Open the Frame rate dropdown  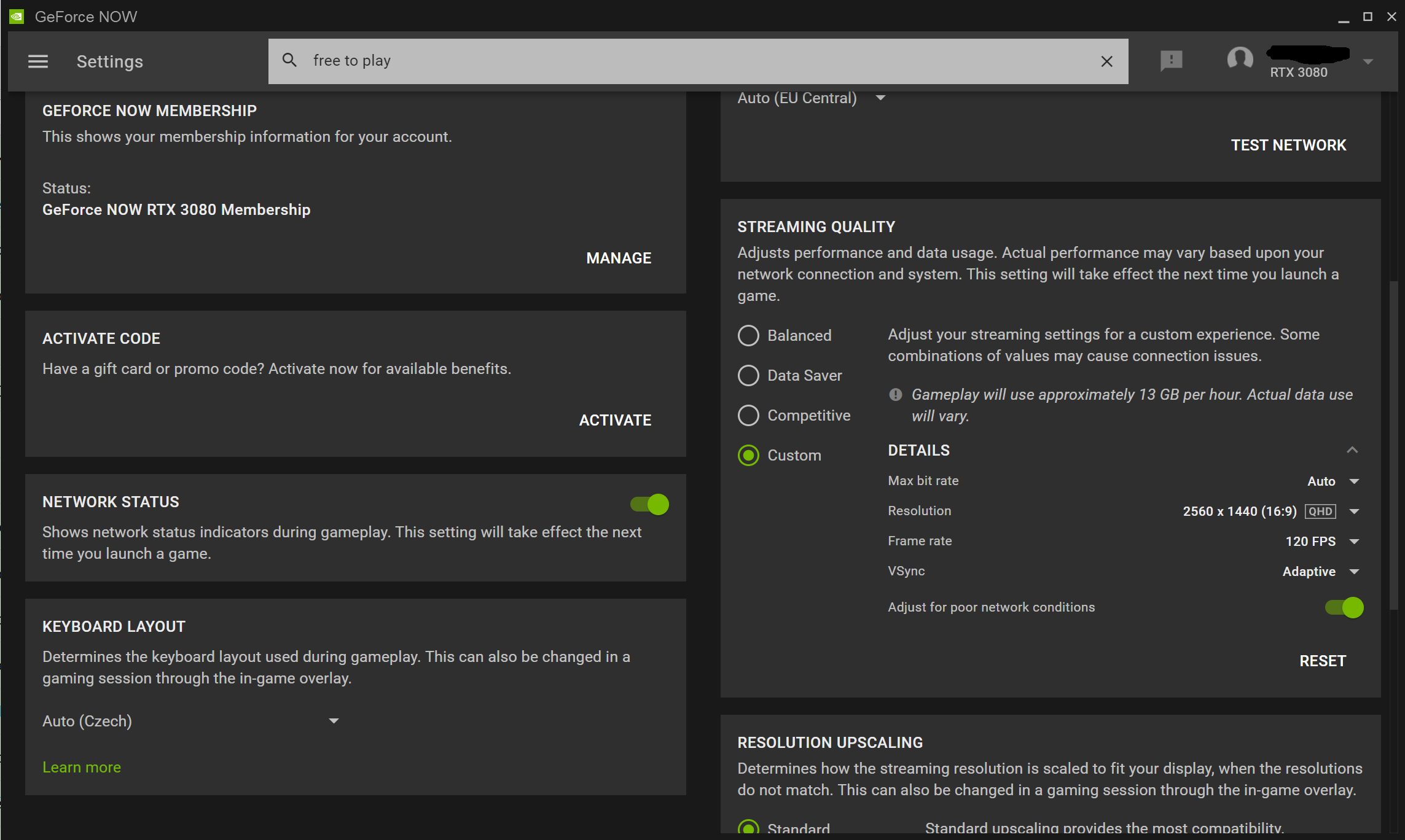tap(1323, 541)
